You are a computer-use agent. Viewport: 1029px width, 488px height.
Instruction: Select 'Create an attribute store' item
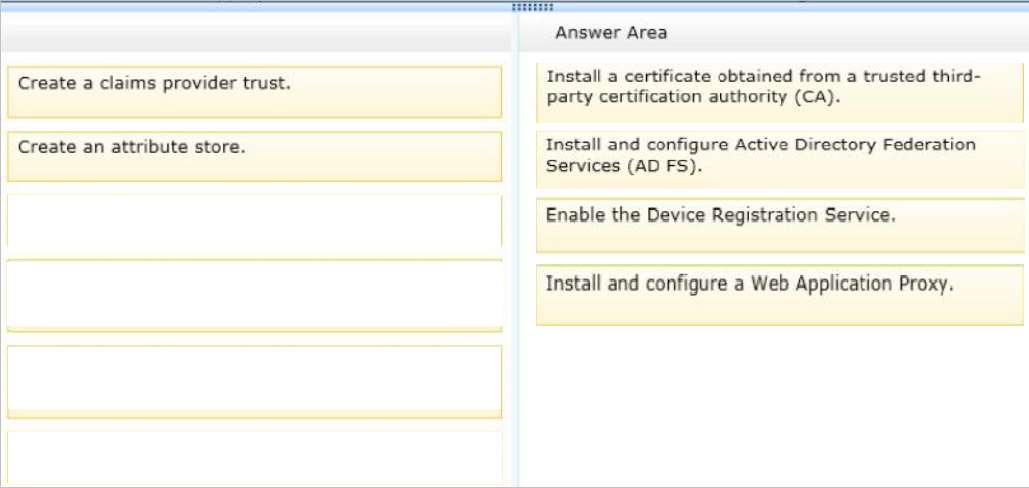(255, 156)
